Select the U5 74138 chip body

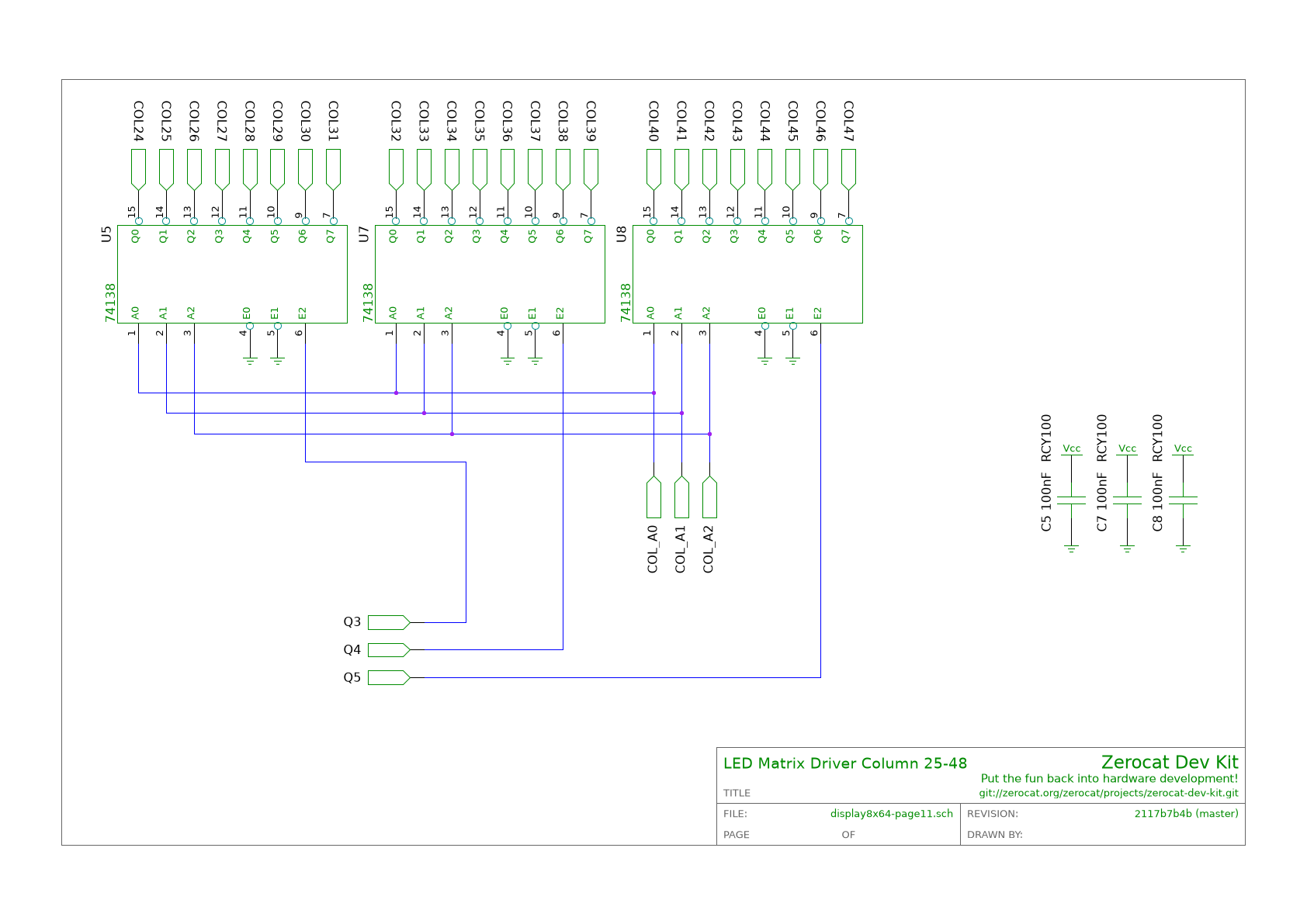click(232, 274)
